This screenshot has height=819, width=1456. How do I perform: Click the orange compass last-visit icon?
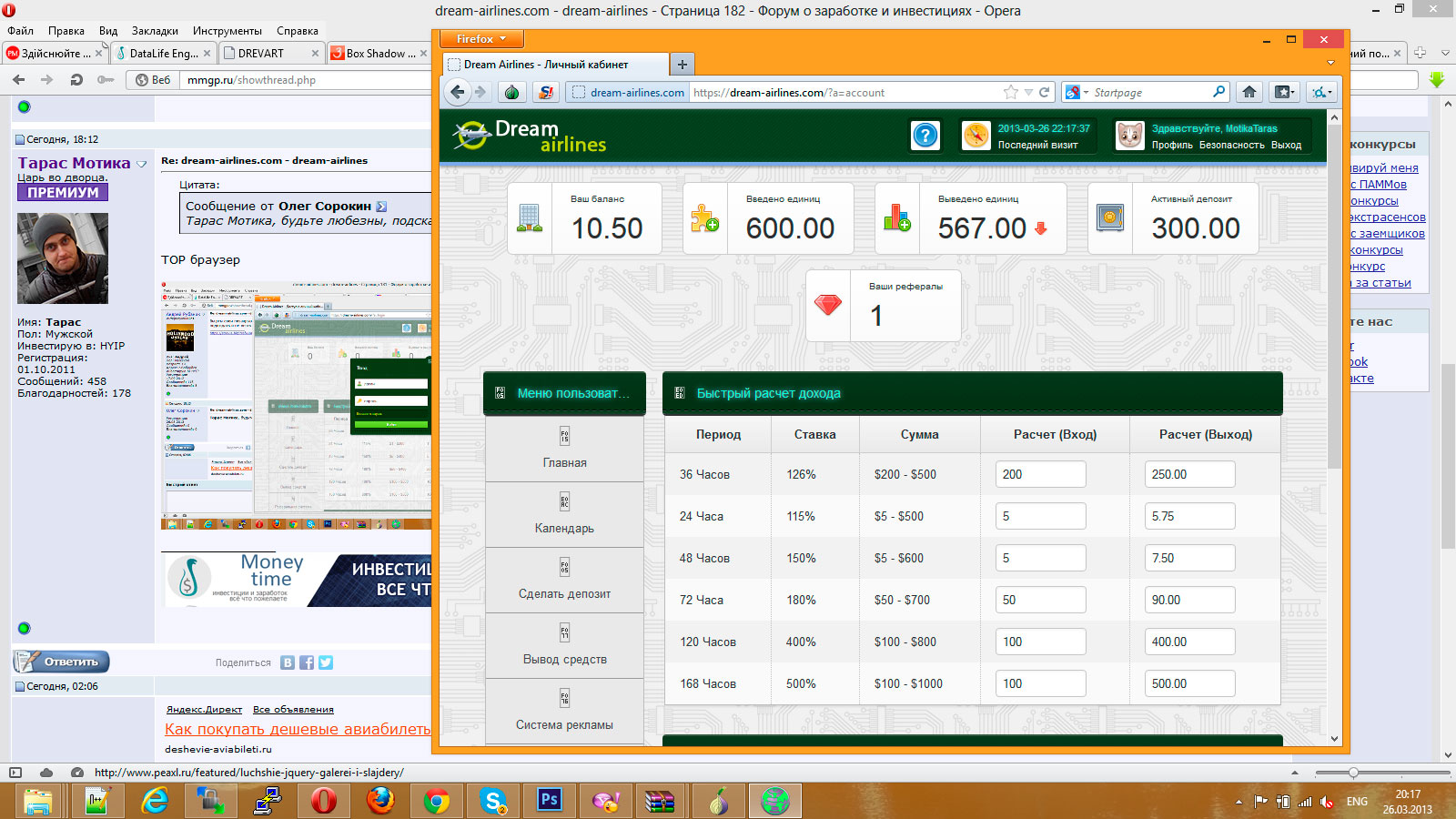(976, 136)
